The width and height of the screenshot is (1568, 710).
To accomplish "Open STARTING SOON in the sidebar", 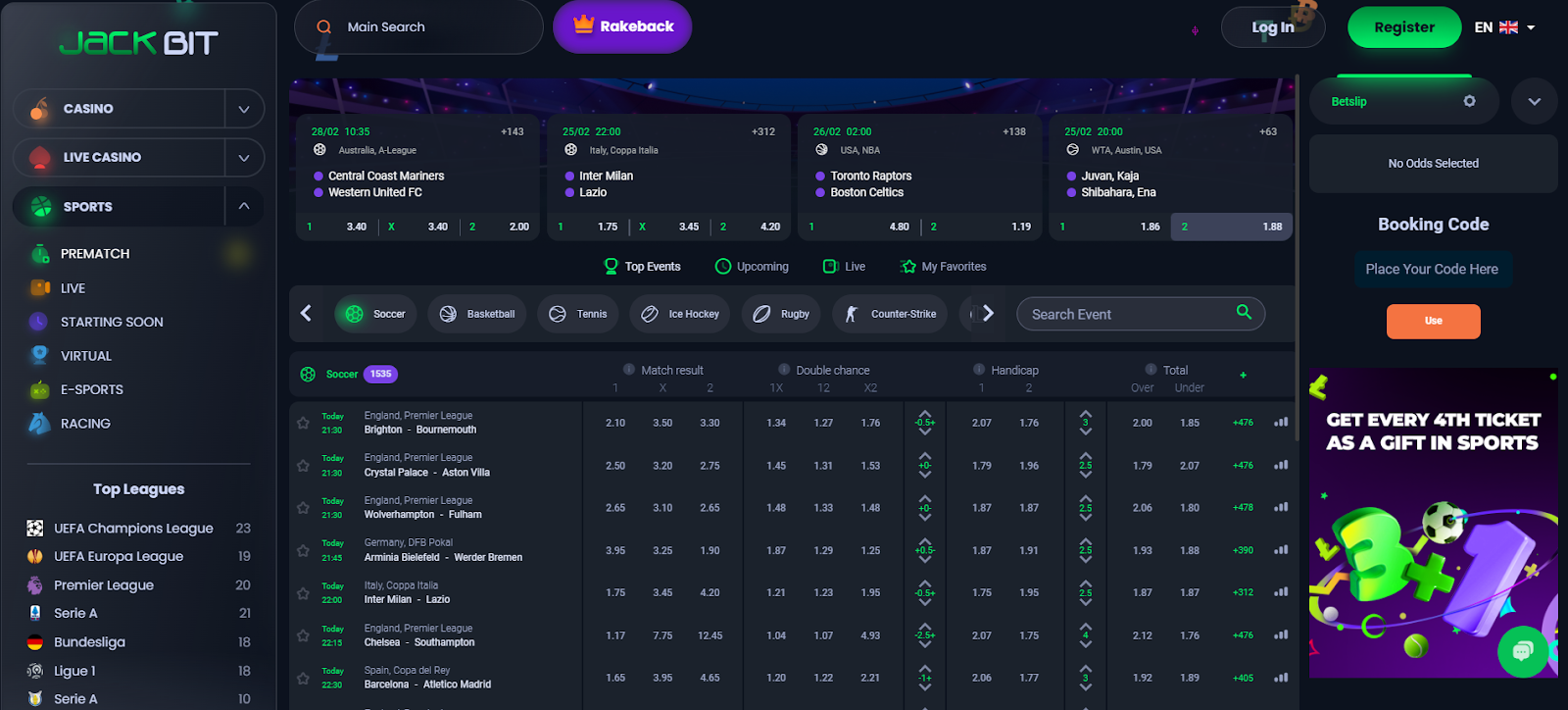I will (112, 322).
